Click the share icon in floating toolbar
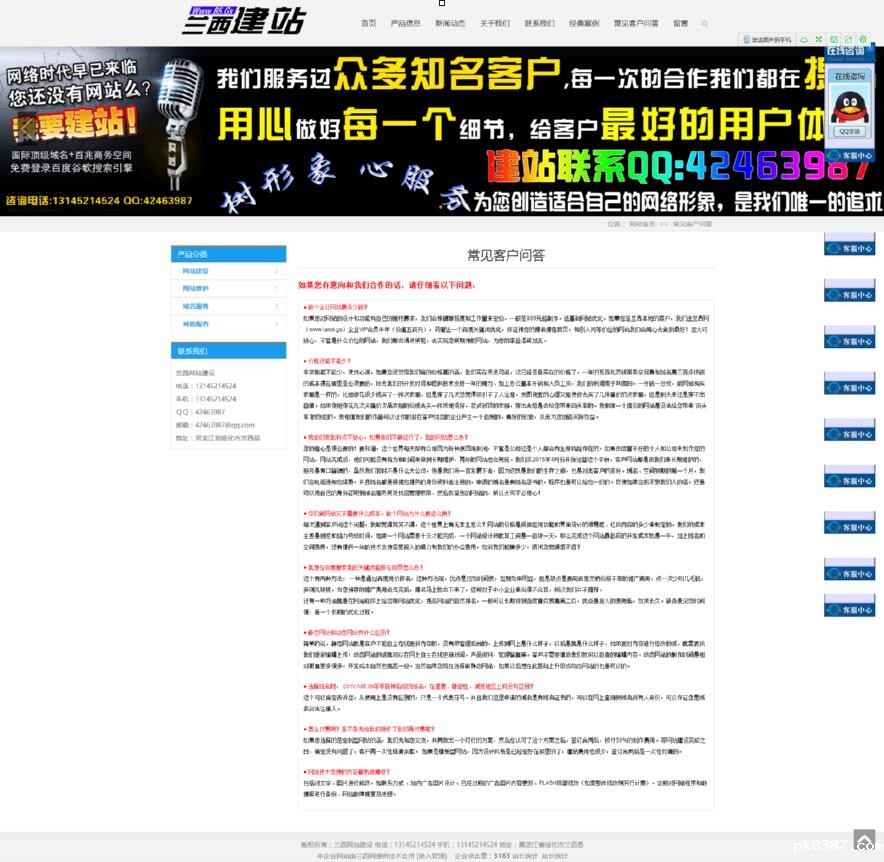This screenshot has width=884, height=862. [x=848, y=40]
